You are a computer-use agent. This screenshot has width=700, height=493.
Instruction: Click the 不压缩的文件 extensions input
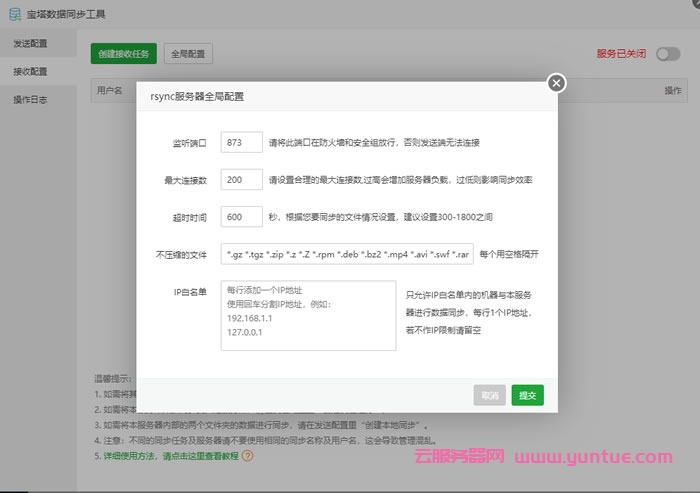point(347,254)
